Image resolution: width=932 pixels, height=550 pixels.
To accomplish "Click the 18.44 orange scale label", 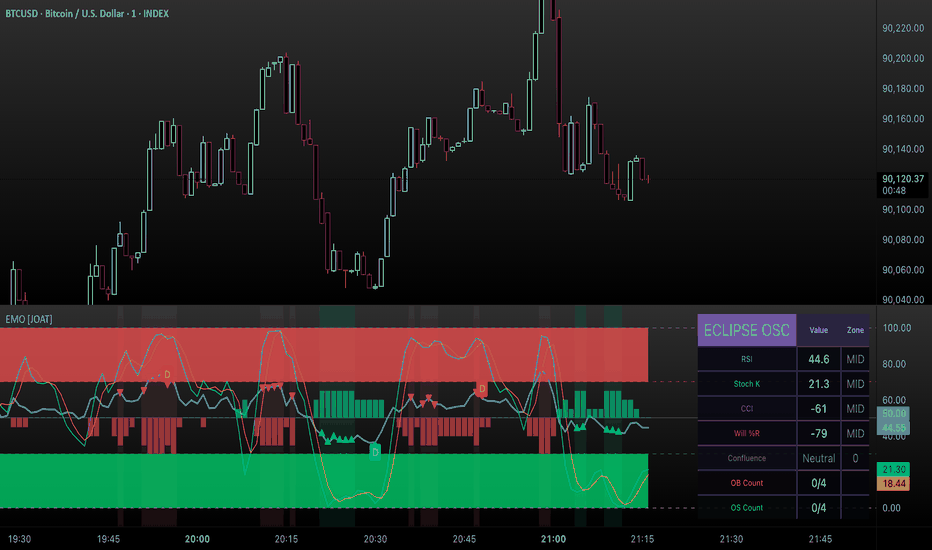I will [893, 483].
